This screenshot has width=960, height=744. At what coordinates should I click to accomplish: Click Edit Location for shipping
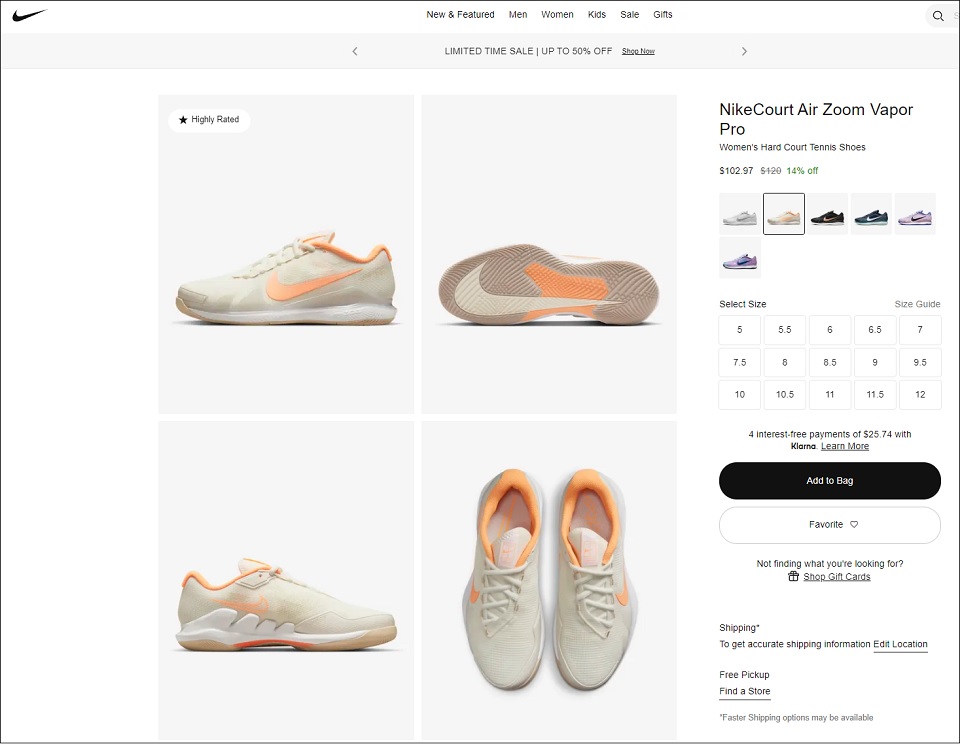[x=900, y=644]
